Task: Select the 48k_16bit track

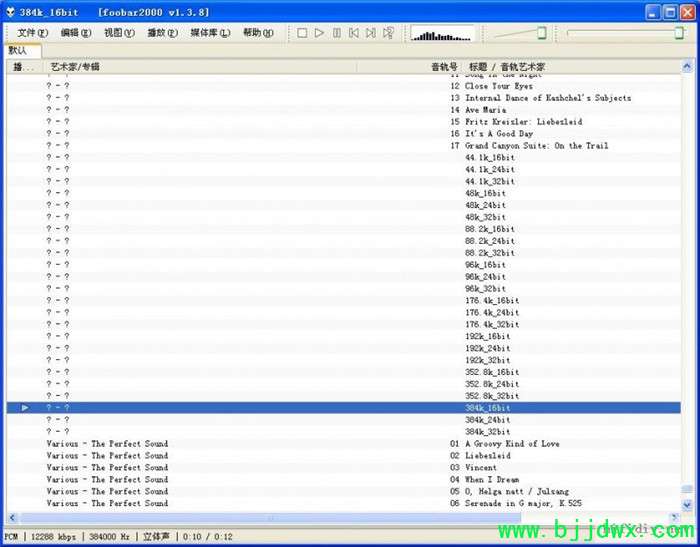Action: (344, 193)
